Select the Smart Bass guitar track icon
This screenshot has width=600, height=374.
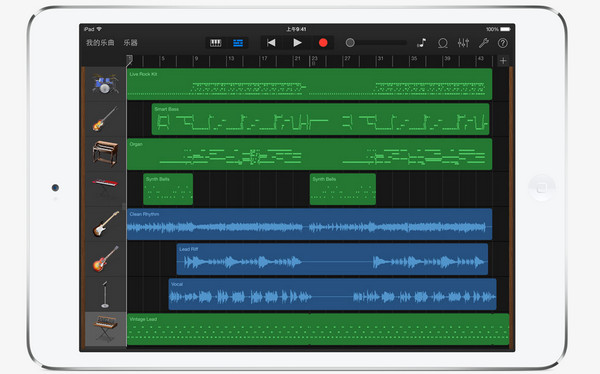pos(105,119)
